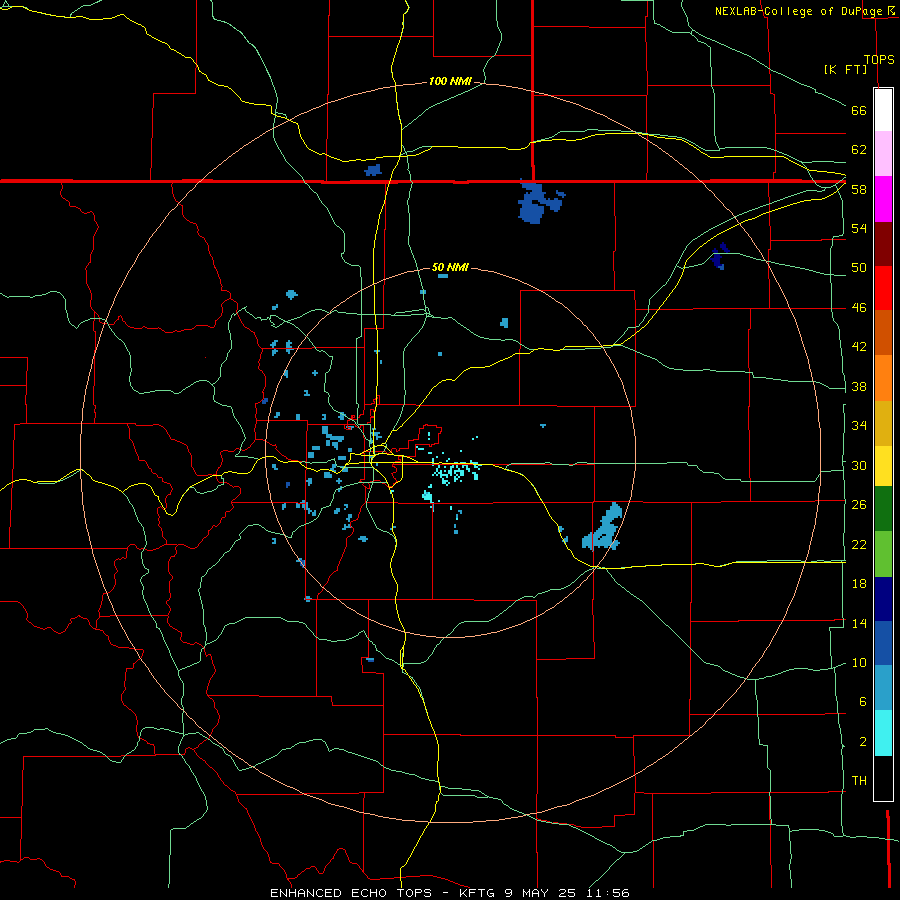This screenshot has width=900, height=900.
Task: Click the 46 scale value
Action: [x=859, y=307]
